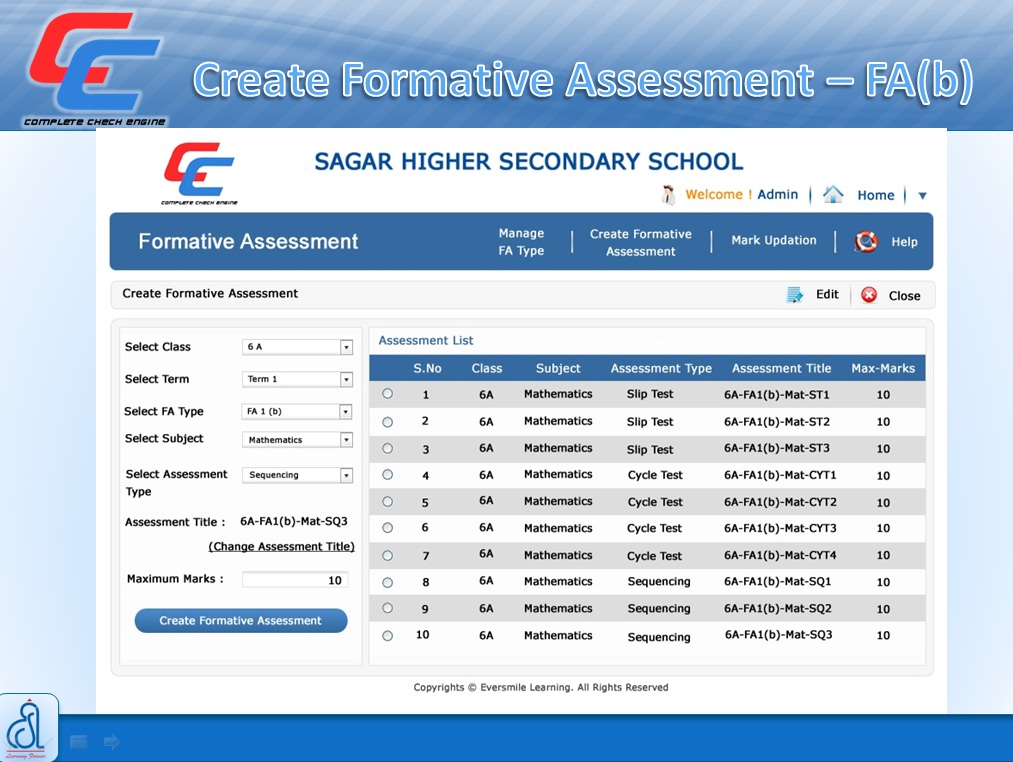
Task: Open the Select Class dropdown showing 6 A
Action: tap(297, 347)
